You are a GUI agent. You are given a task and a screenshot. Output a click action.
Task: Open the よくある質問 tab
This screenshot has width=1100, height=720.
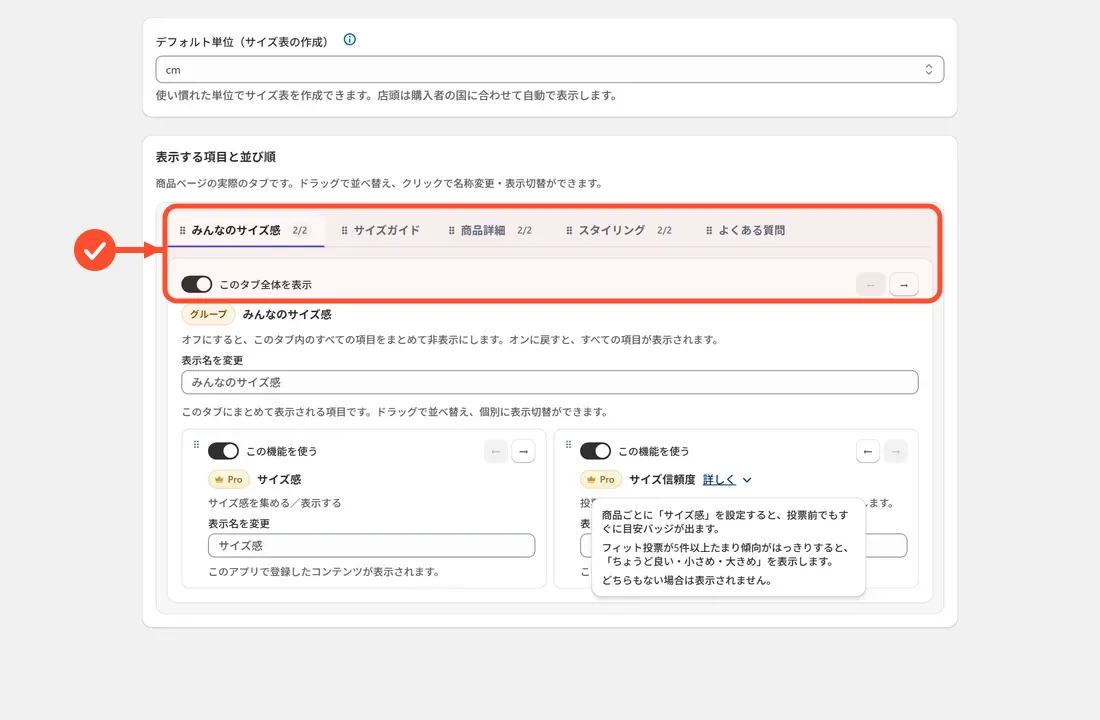[x=745, y=230]
